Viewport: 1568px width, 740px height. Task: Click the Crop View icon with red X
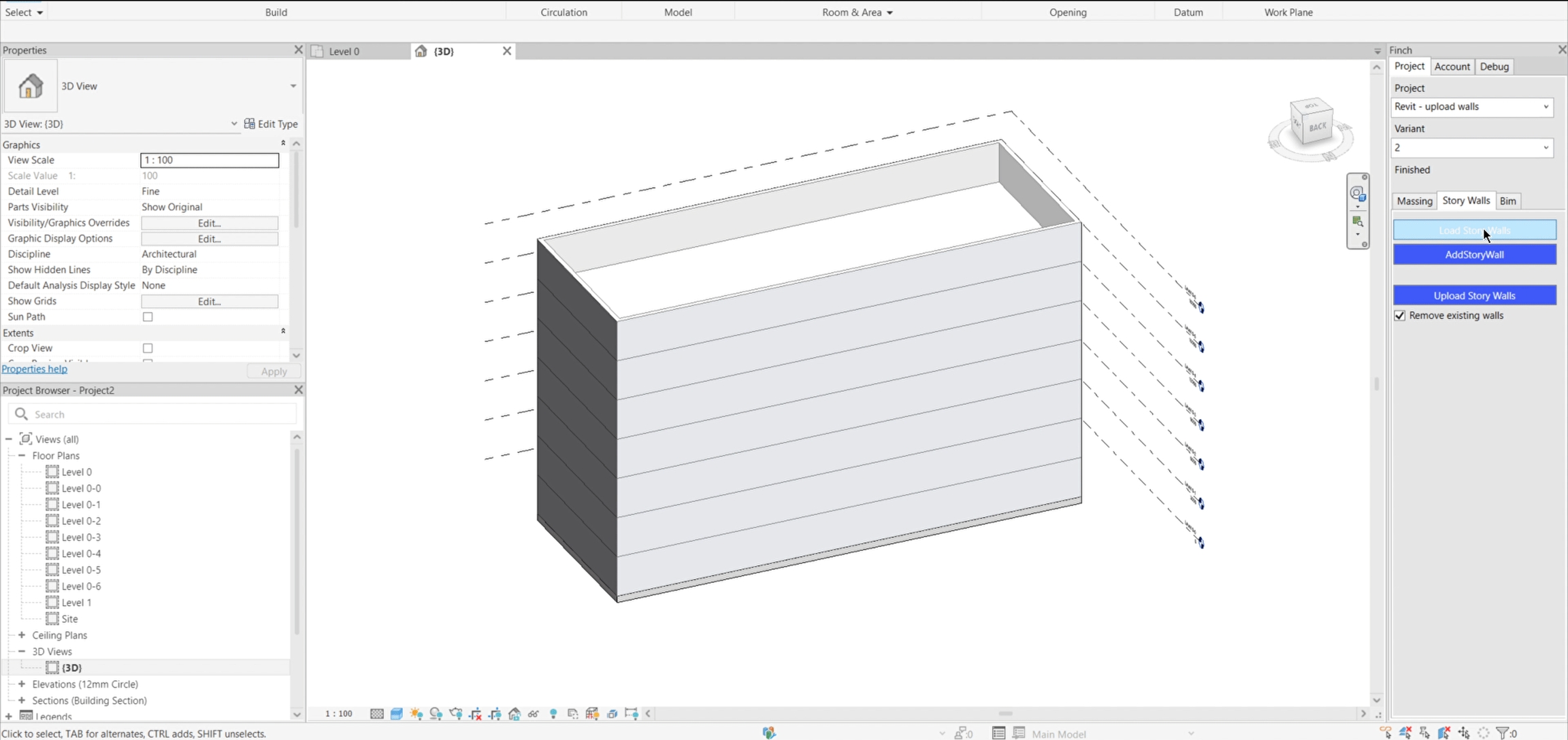[476, 713]
